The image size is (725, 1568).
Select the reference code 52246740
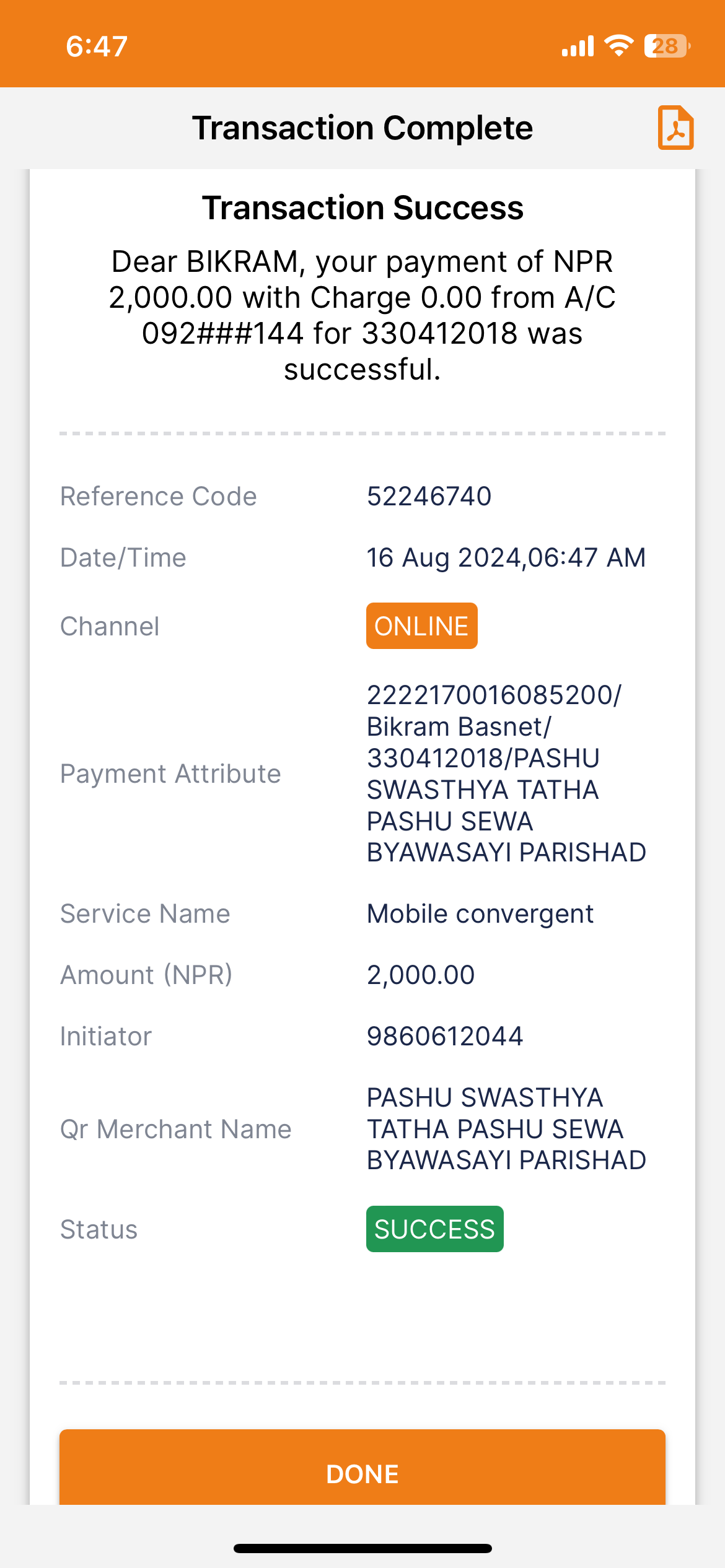tap(429, 496)
